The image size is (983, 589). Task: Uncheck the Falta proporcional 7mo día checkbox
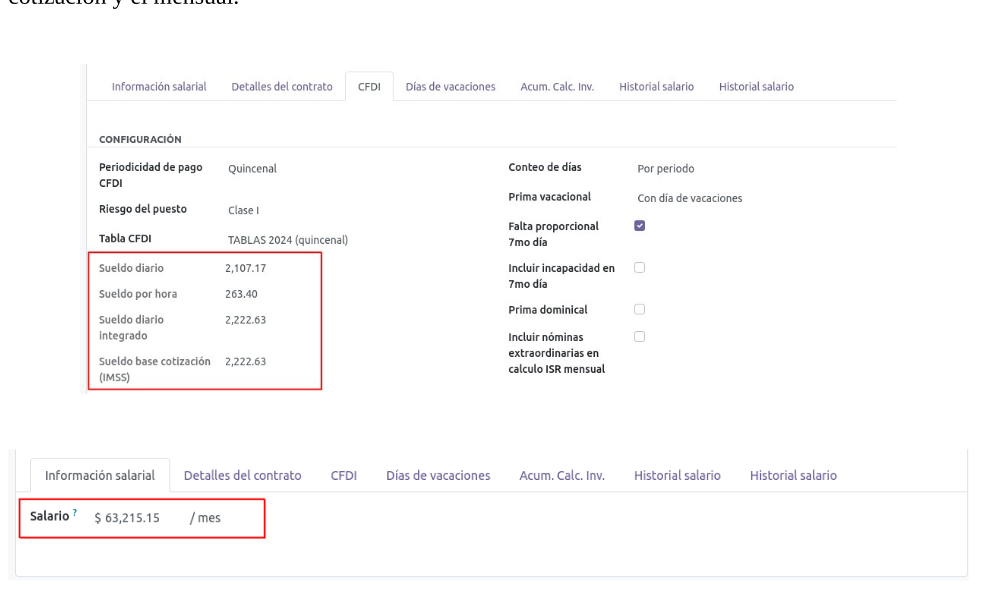click(x=640, y=226)
